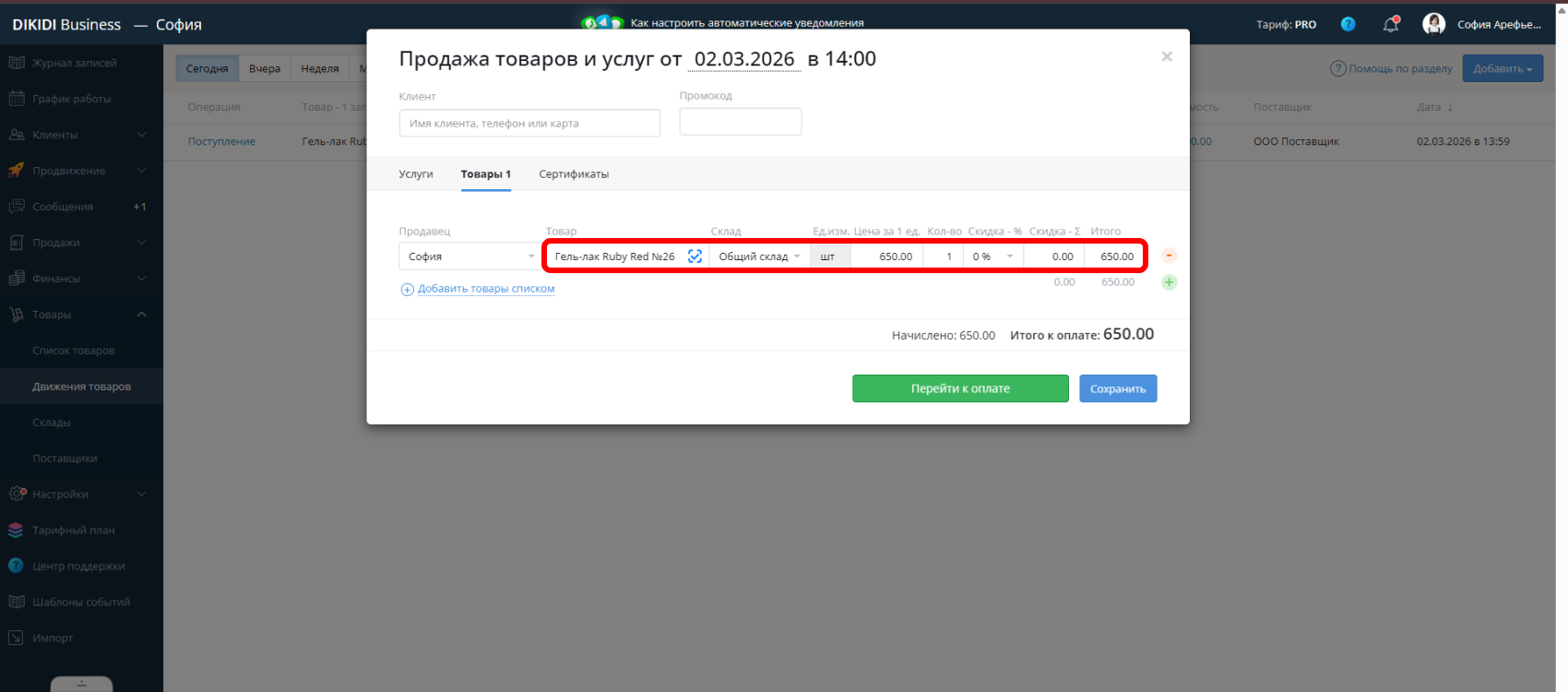Focus the Клиент name input field
Image resolution: width=1568 pixels, height=692 pixels.
529,124
